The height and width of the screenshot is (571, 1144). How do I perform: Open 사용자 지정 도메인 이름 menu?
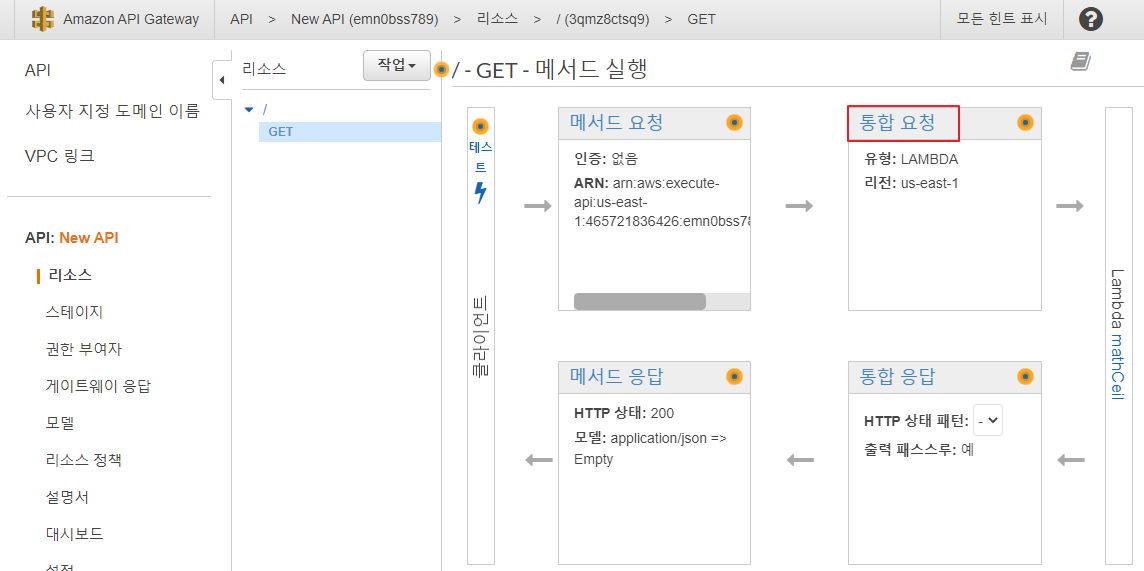pos(112,112)
